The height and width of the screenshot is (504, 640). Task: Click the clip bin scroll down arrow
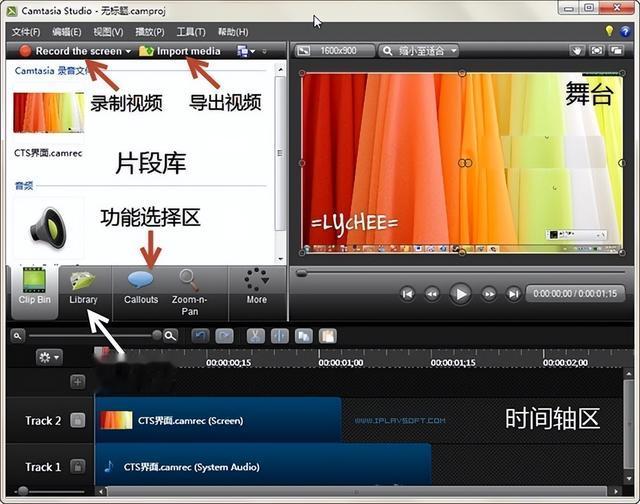(280, 259)
